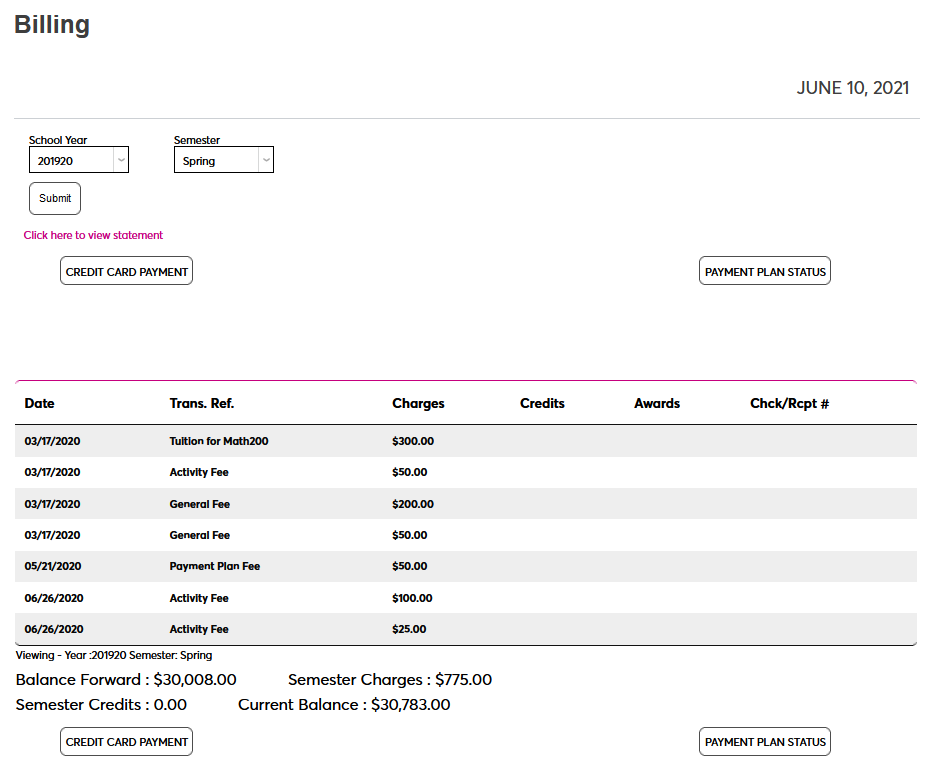936x769 pixels.
Task: Click the Date column header
Action: coord(40,403)
